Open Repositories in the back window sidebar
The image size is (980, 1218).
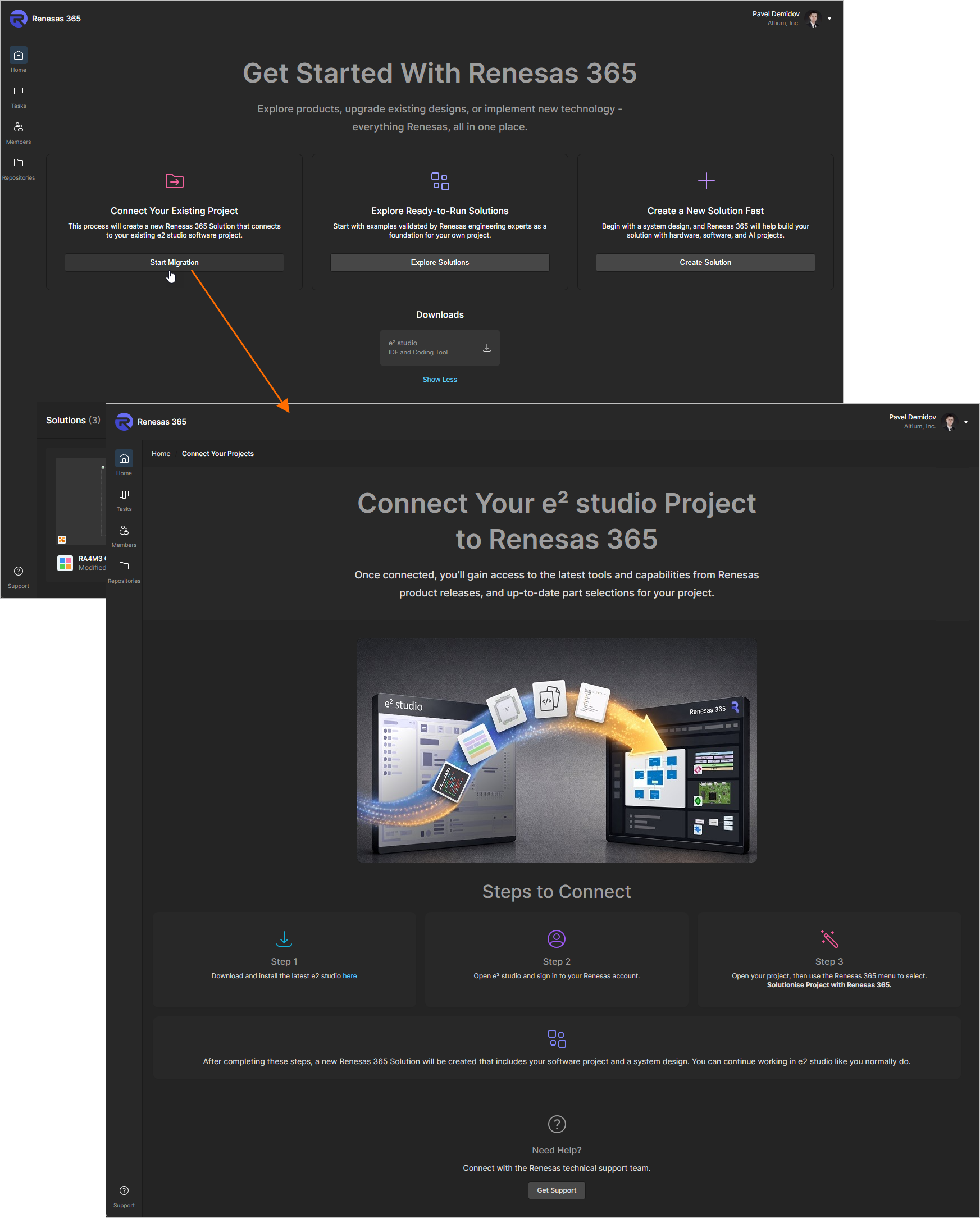click(x=18, y=169)
